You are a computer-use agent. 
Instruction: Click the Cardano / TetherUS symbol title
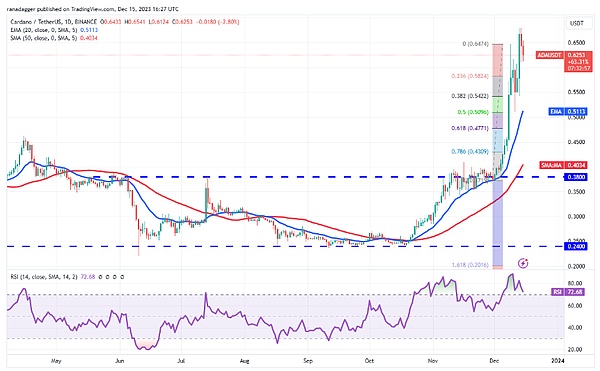[54, 22]
